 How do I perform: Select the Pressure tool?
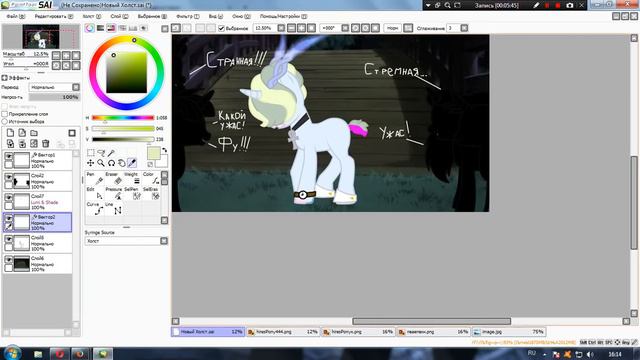pyautogui.click(x=113, y=193)
